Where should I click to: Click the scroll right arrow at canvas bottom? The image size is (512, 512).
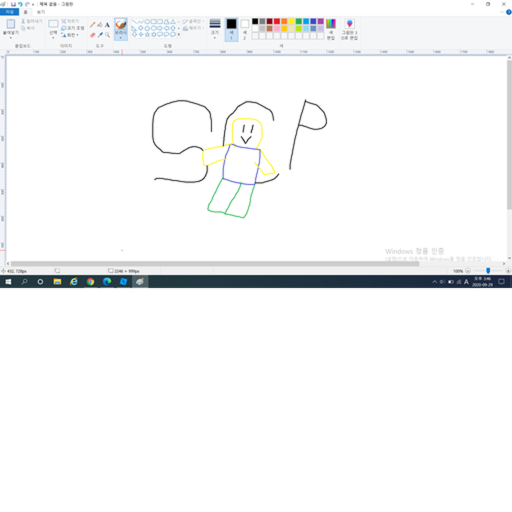click(504, 263)
